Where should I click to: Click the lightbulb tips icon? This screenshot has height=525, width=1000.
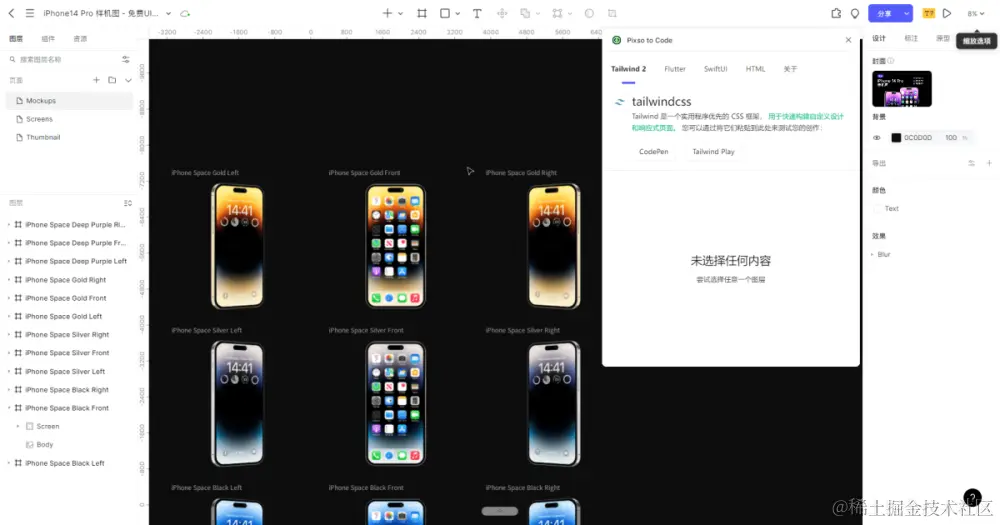(x=855, y=13)
